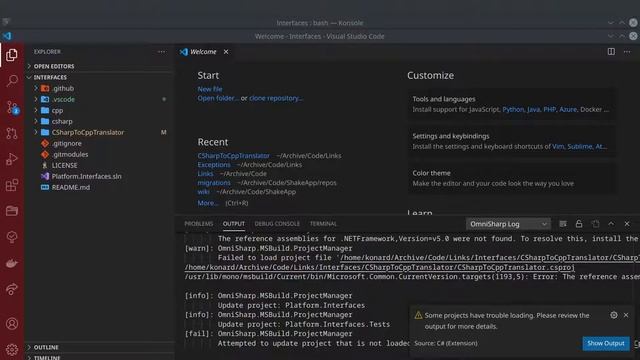Toggle output scroll lock
The height and width of the screenshot is (360, 640).
(579, 224)
